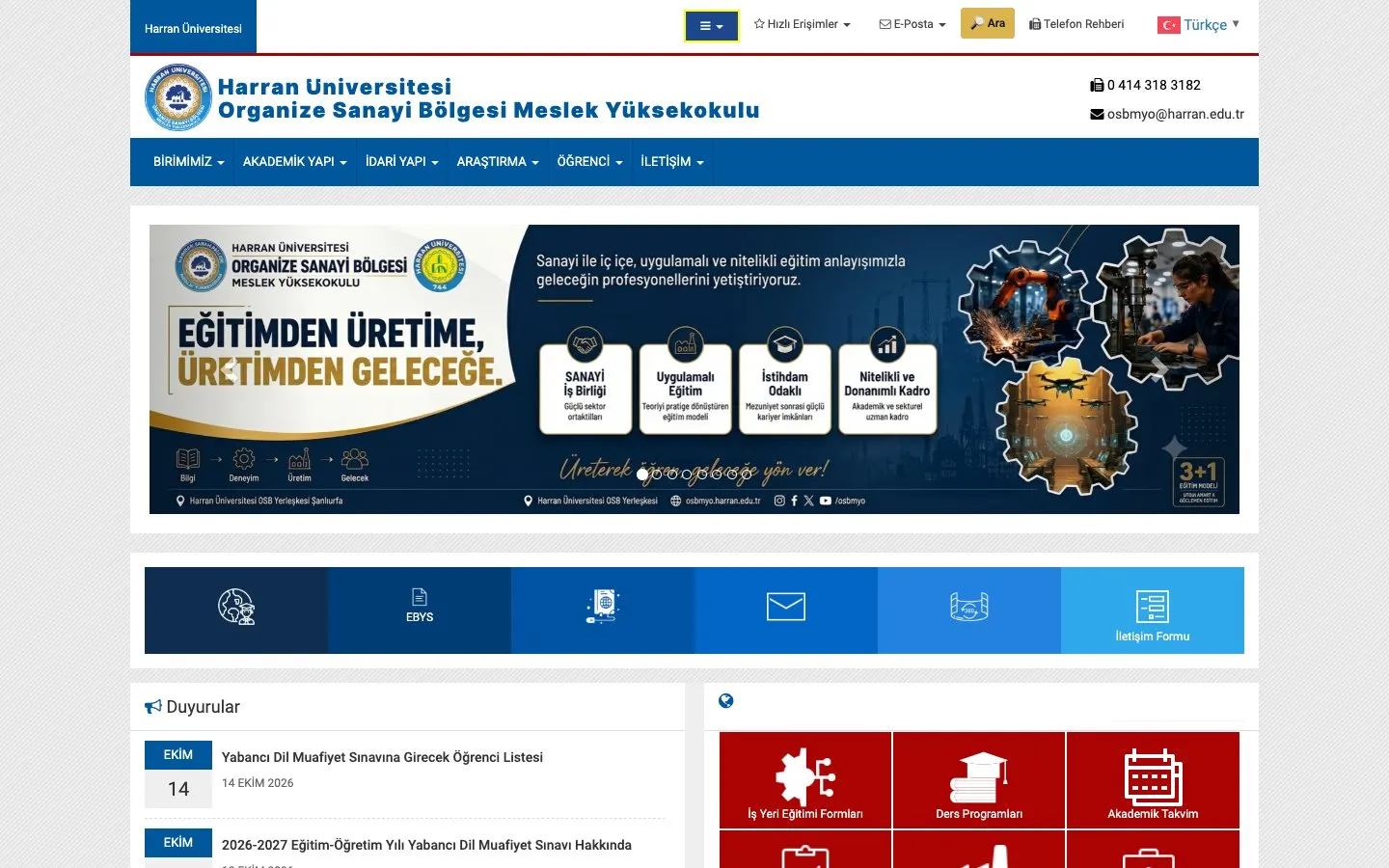This screenshot has width=1389, height=868.
Task: Go to the previous banner slide arrow
Action: coord(231,369)
